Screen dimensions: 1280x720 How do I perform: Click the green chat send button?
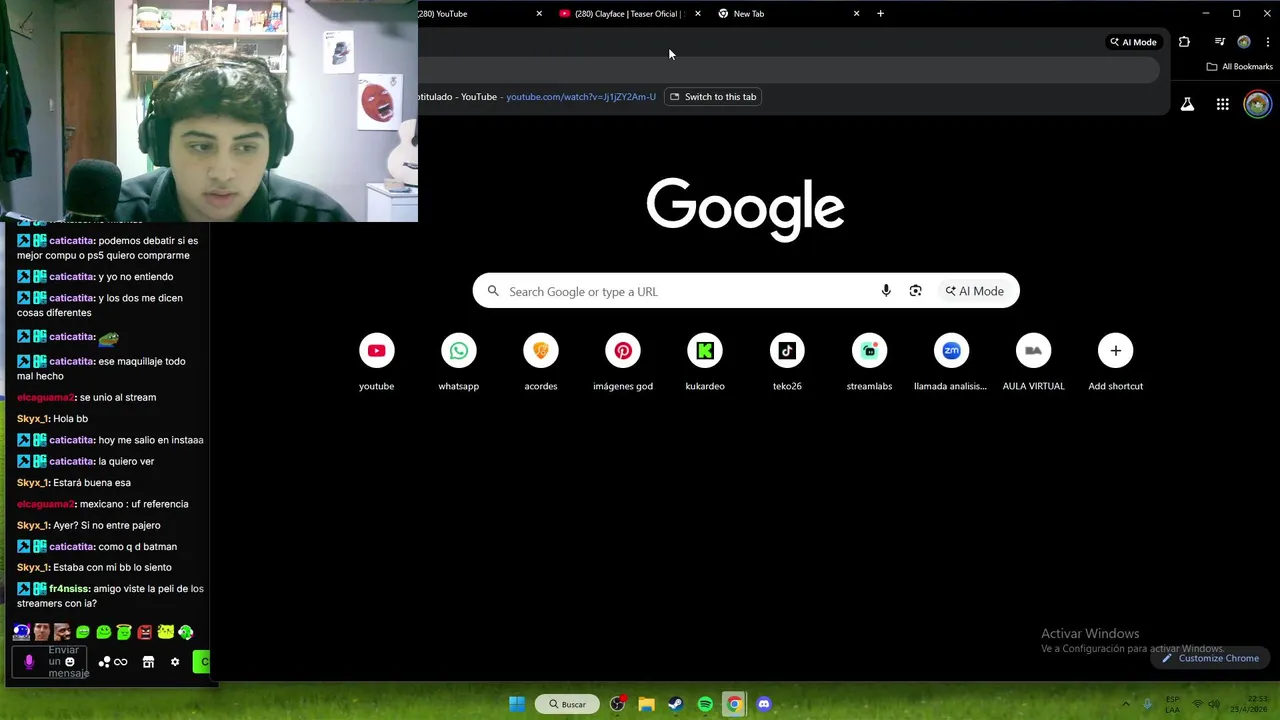coord(201,662)
